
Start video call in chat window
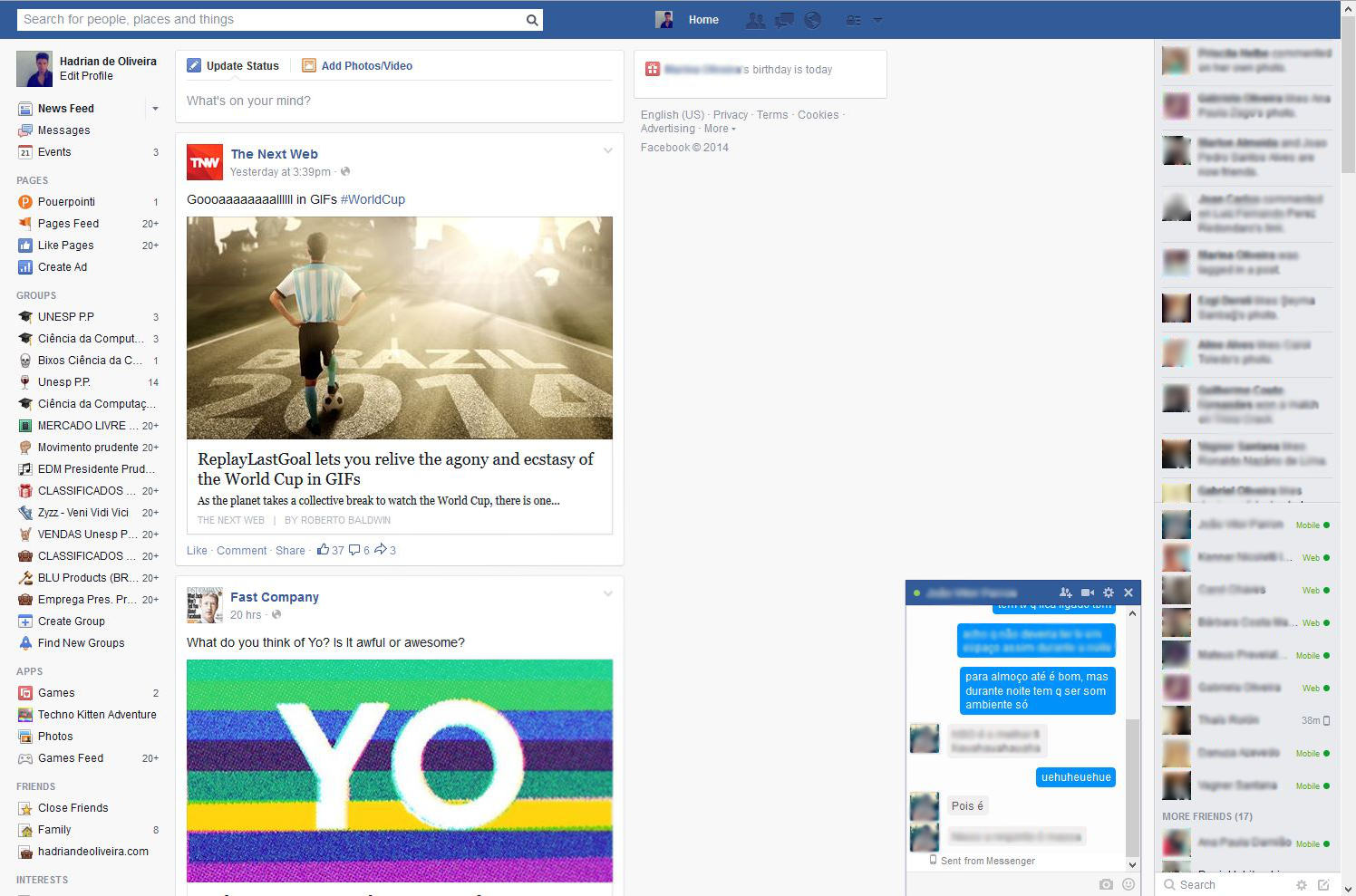[x=1088, y=593]
